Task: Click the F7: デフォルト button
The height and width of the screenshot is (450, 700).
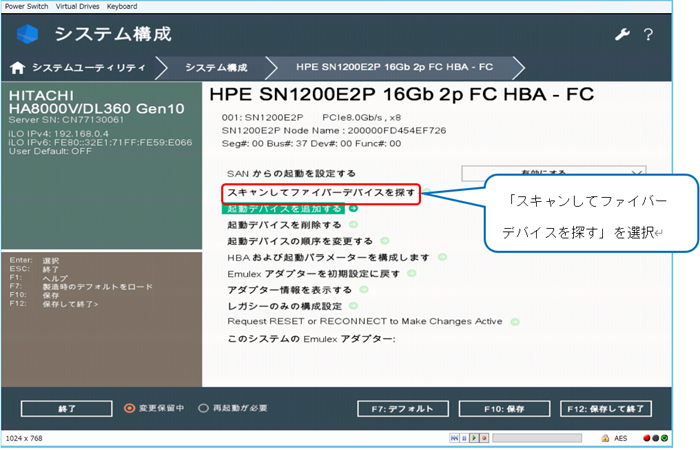Action: [x=403, y=408]
